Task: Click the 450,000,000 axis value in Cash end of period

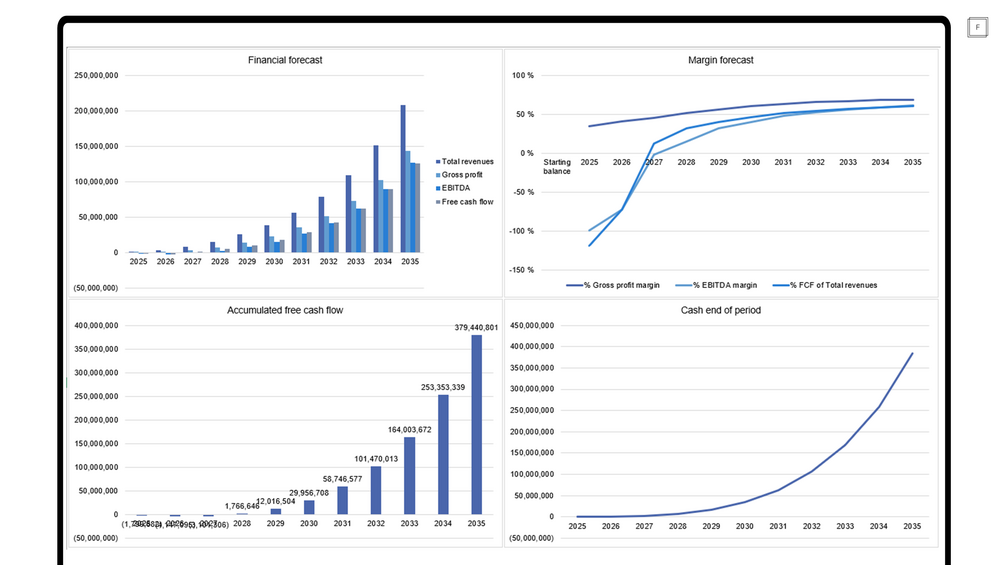Action: [x=532, y=325]
